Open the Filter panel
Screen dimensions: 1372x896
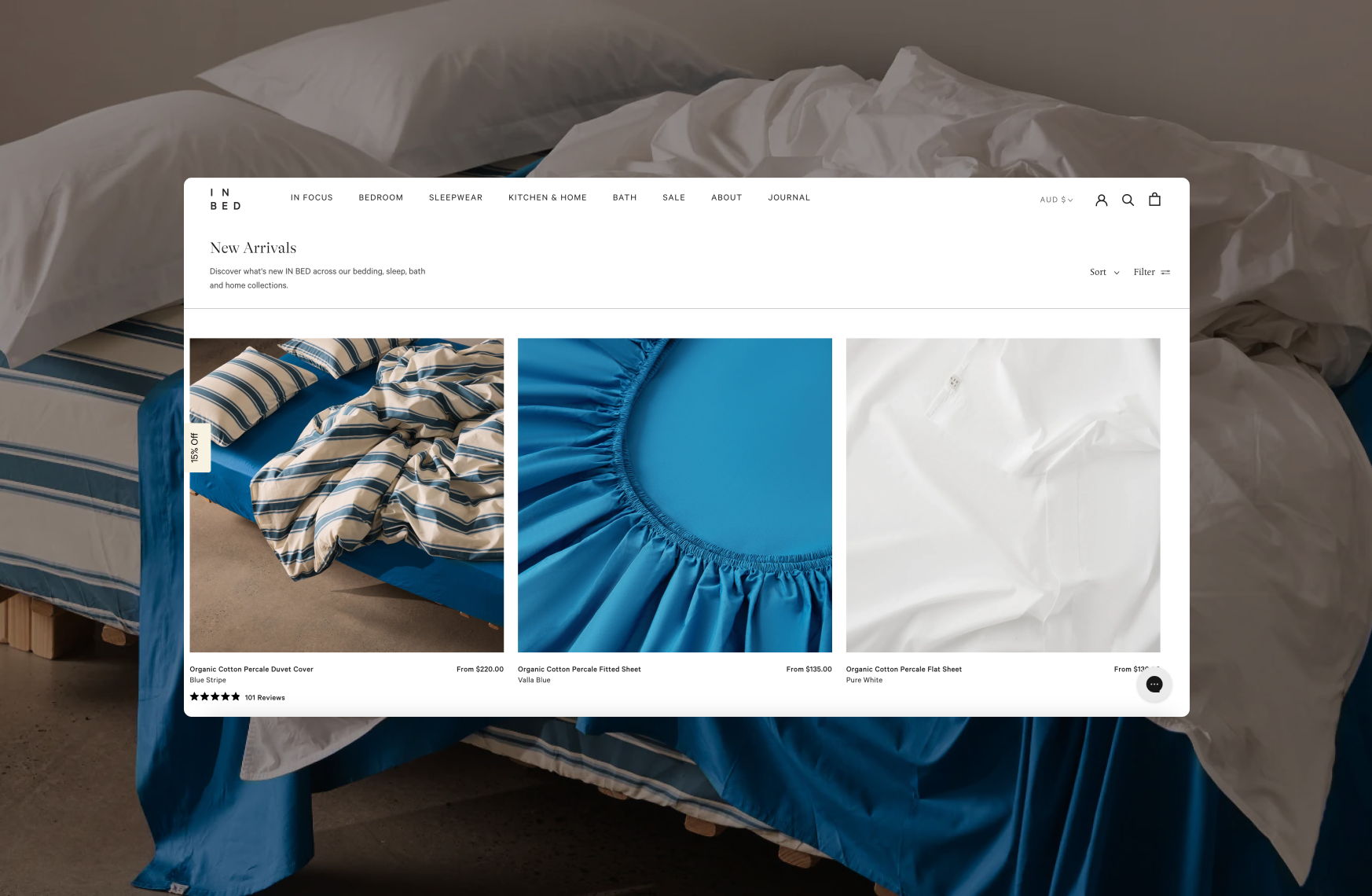click(x=1151, y=272)
